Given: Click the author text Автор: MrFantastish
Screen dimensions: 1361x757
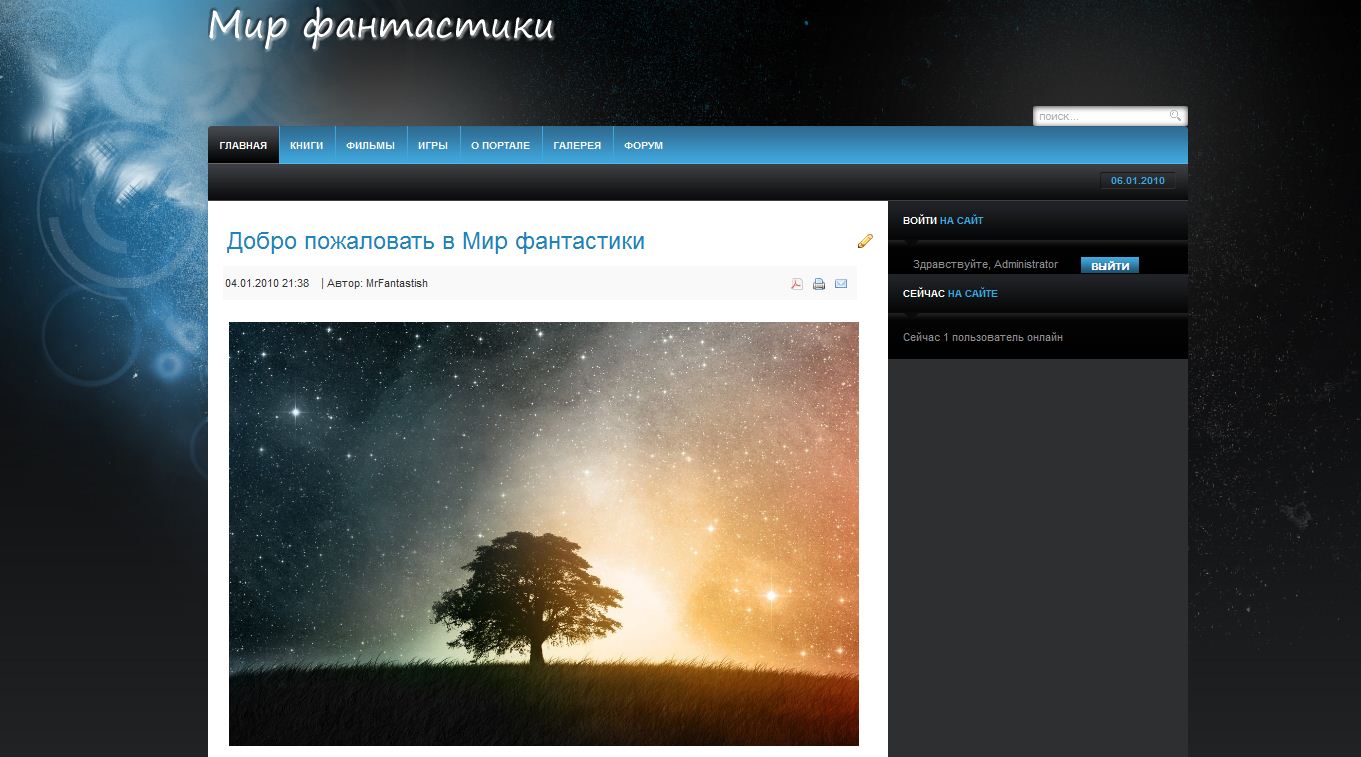Looking at the screenshot, I should pyautogui.click(x=377, y=284).
